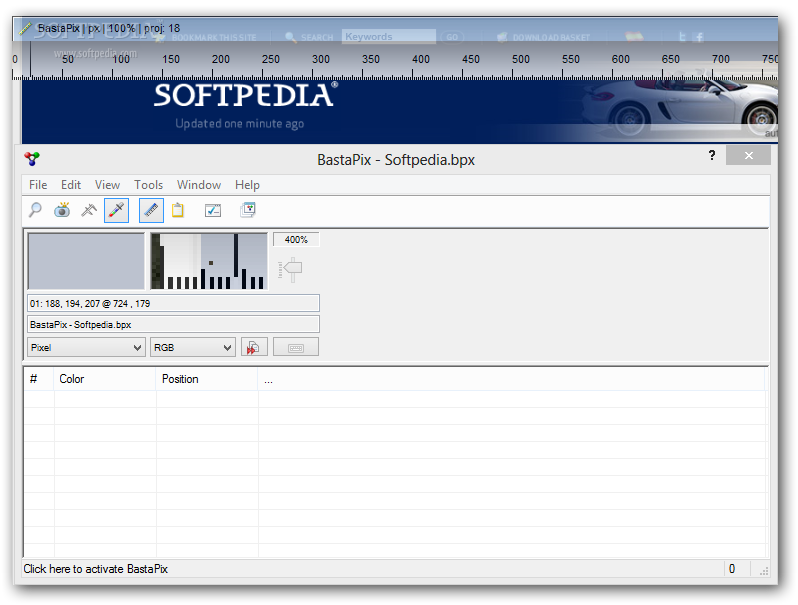Image resolution: width=798 pixels, height=605 pixels.
Task: Click the BastaPix - Softpedia.bpx name field
Action: point(173,325)
